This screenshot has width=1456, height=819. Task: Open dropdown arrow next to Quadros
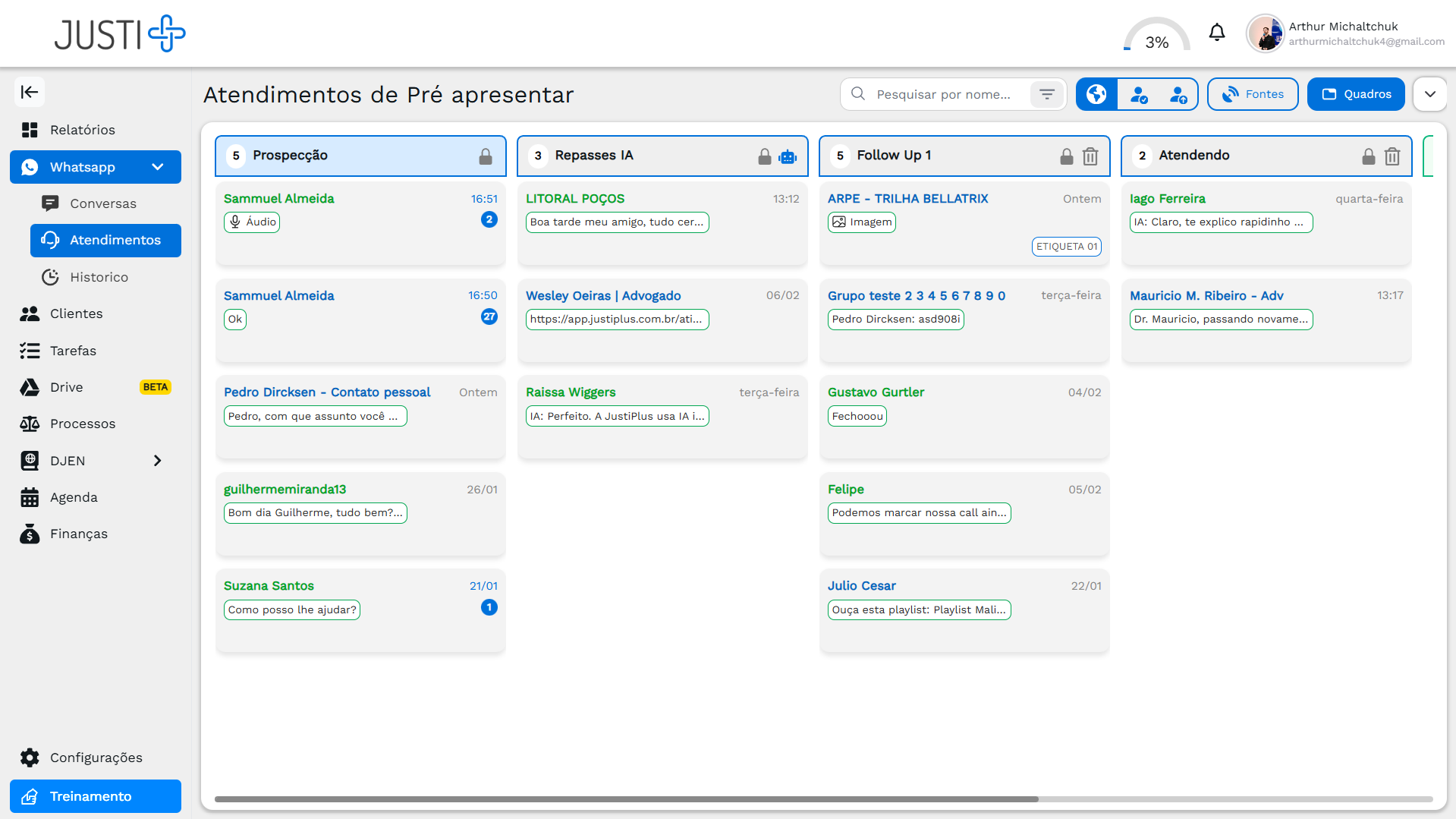[x=1429, y=94]
